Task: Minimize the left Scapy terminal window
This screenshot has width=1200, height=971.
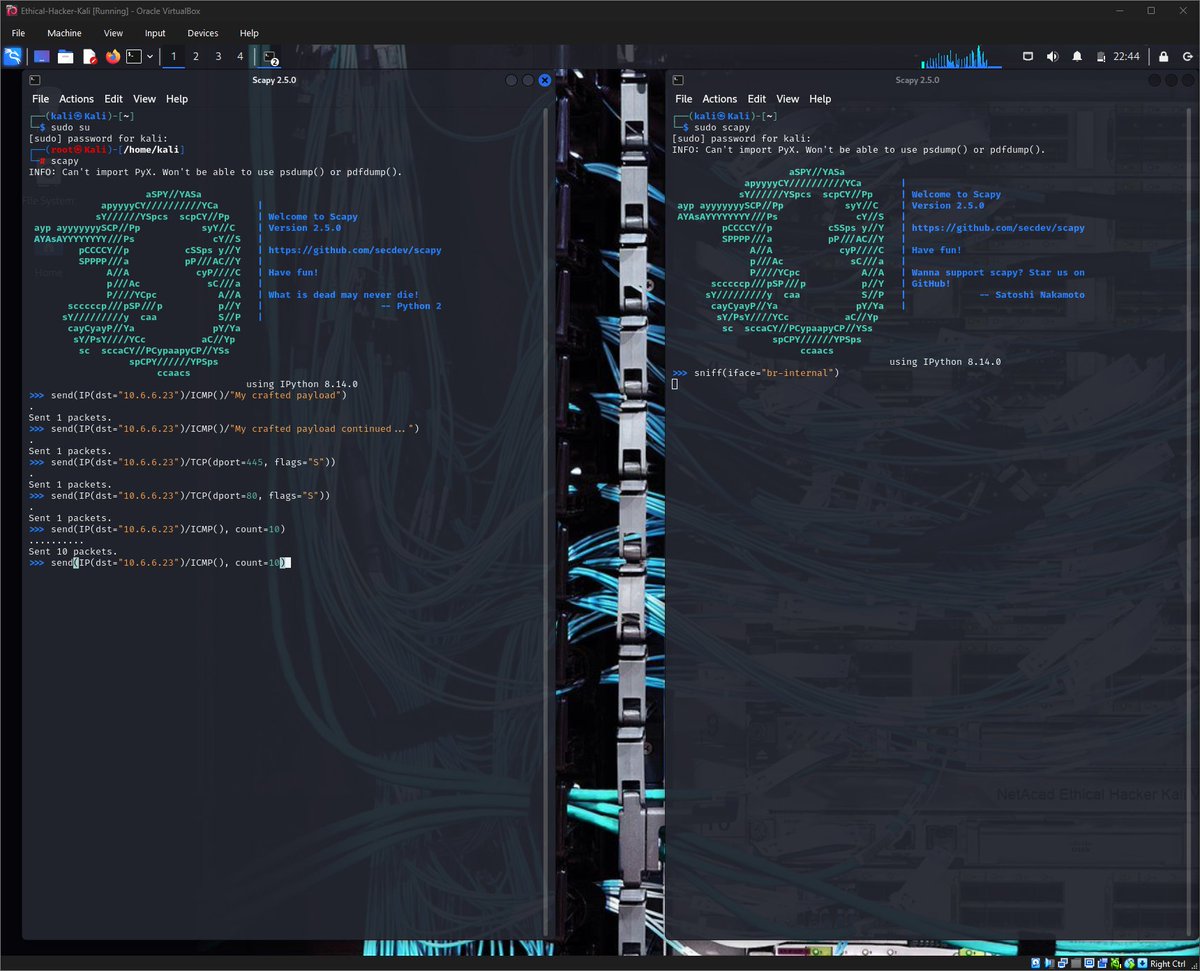Action: 512,80
